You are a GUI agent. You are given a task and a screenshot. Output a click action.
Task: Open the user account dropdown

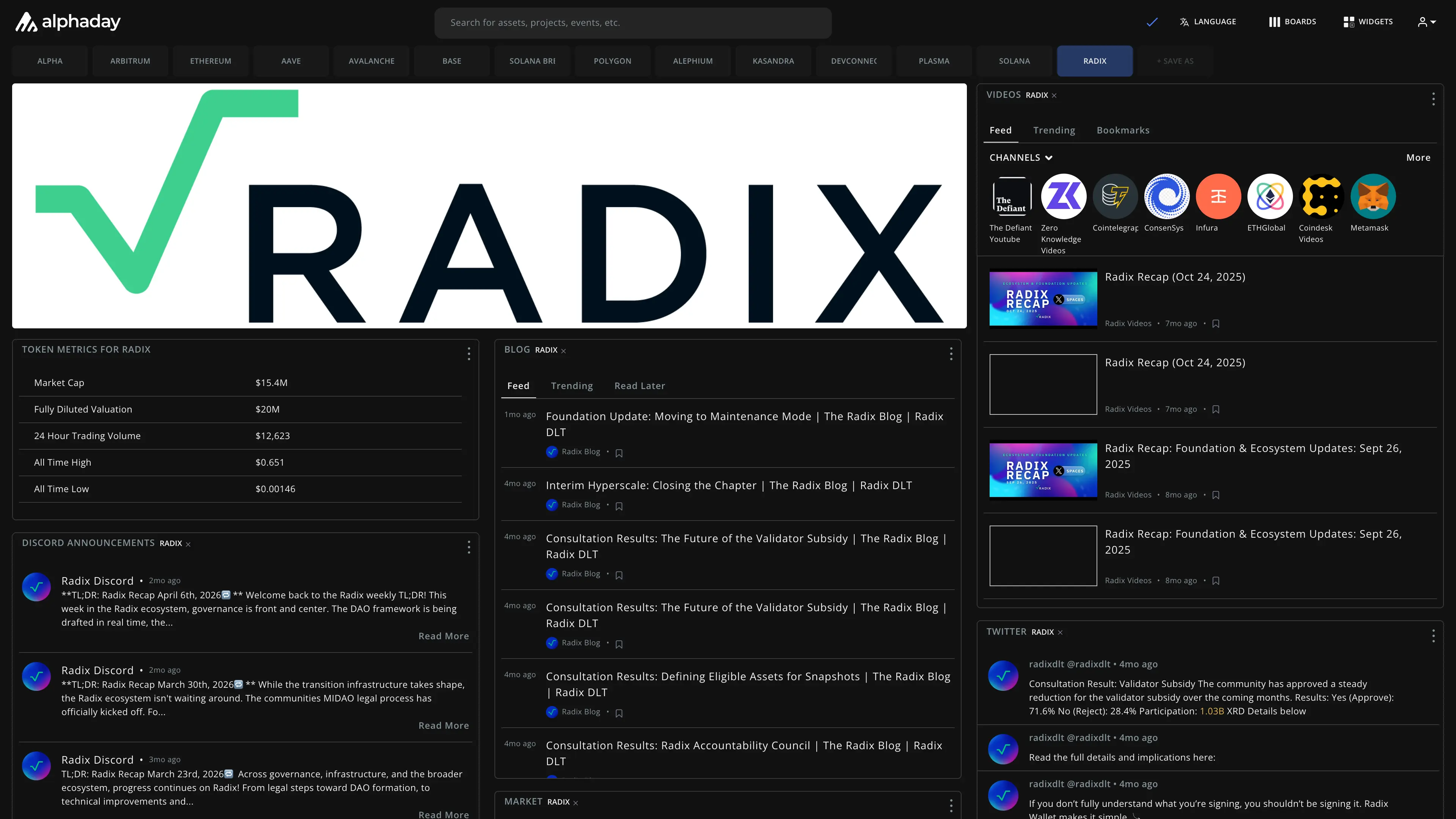click(x=1426, y=22)
